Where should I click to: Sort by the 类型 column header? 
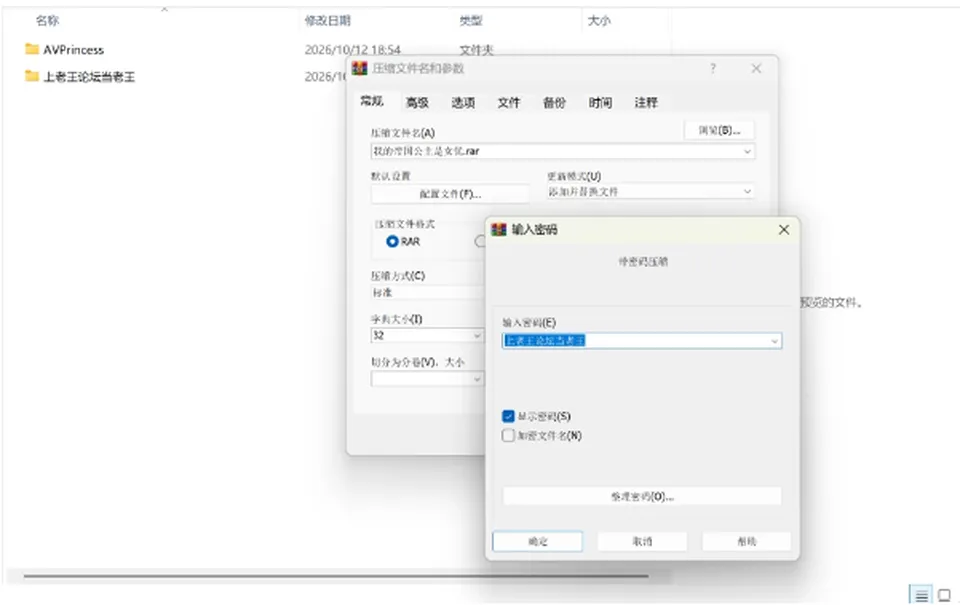(x=471, y=21)
